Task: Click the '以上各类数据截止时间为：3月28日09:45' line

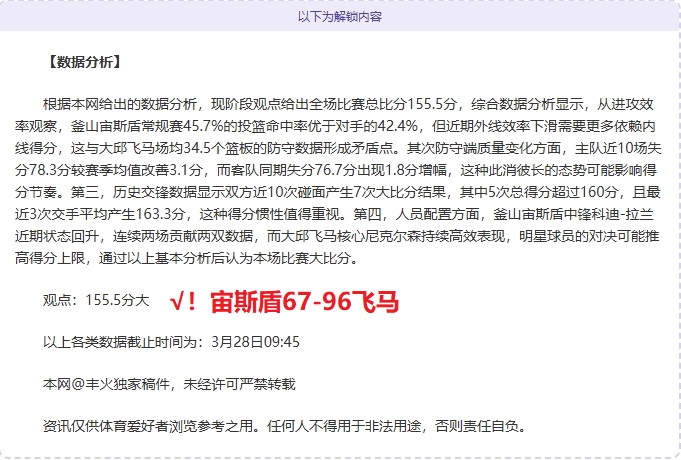Action: point(171,342)
